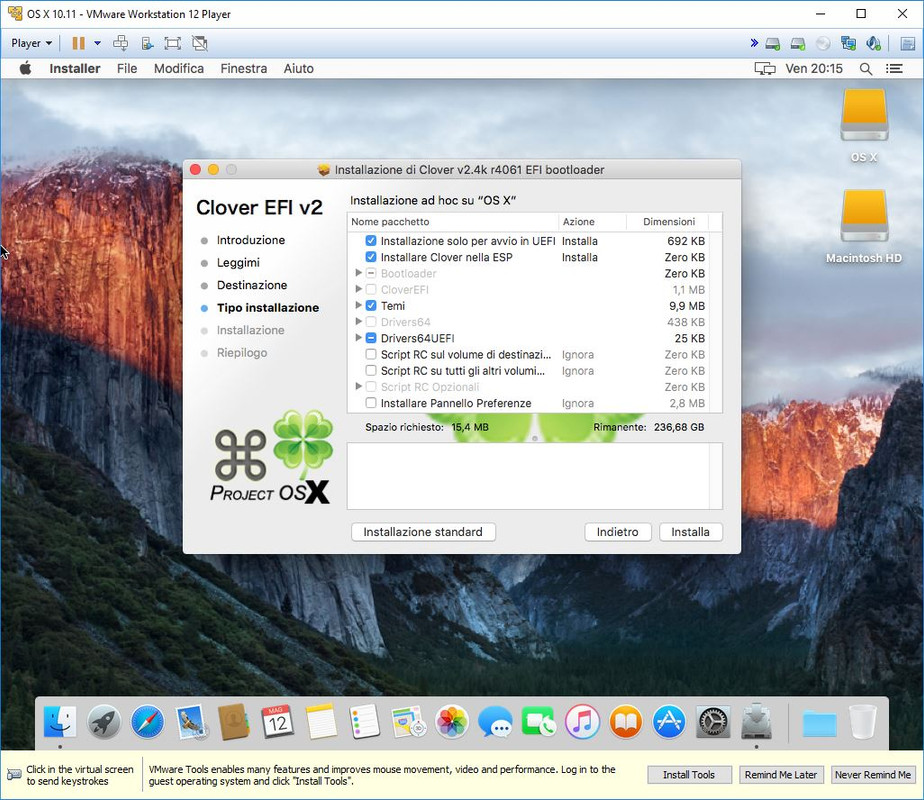Open iBooks orange icon in dock

coord(626,721)
